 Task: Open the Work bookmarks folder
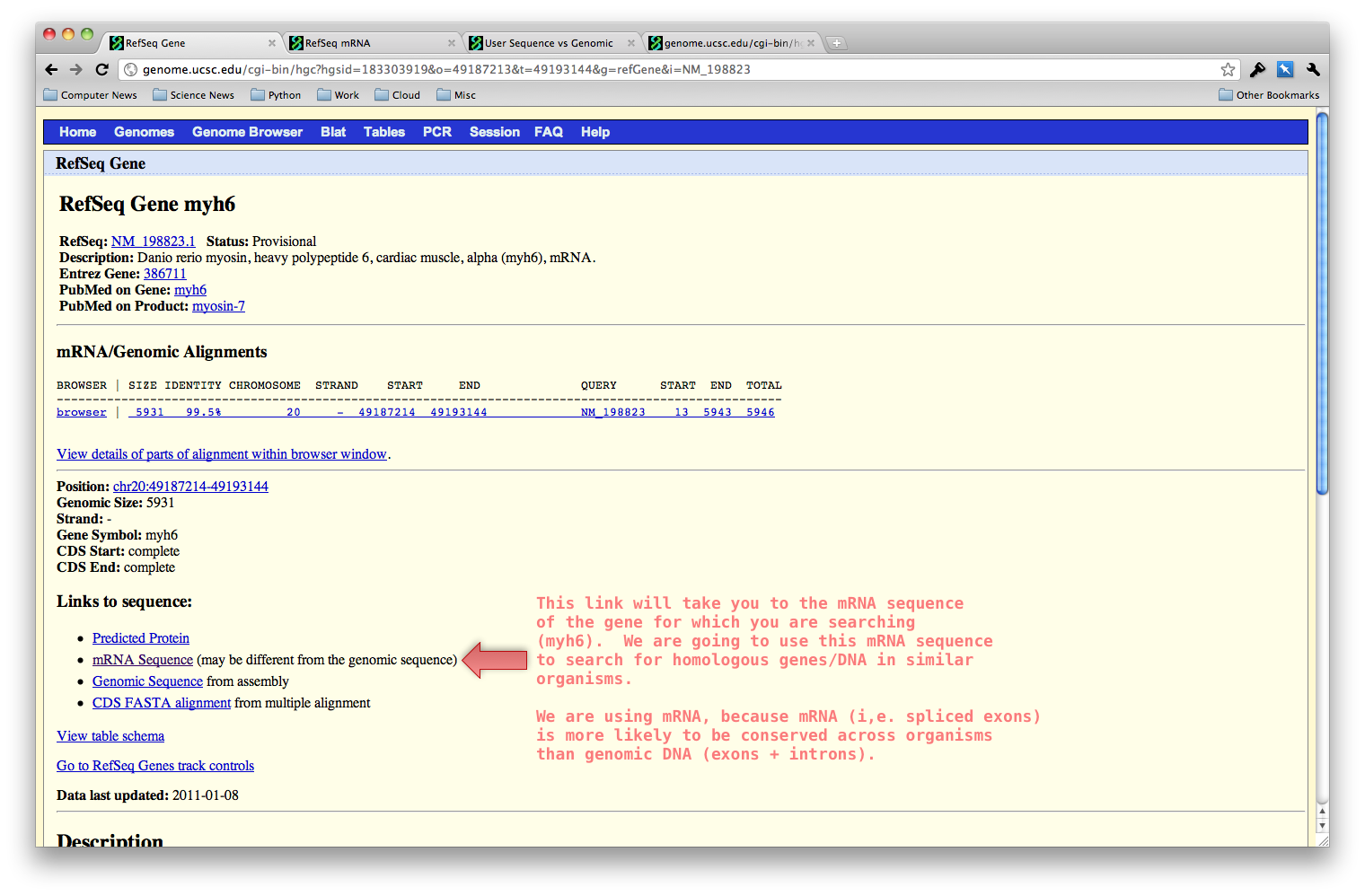pyautogui.click(x=338, y=95)
